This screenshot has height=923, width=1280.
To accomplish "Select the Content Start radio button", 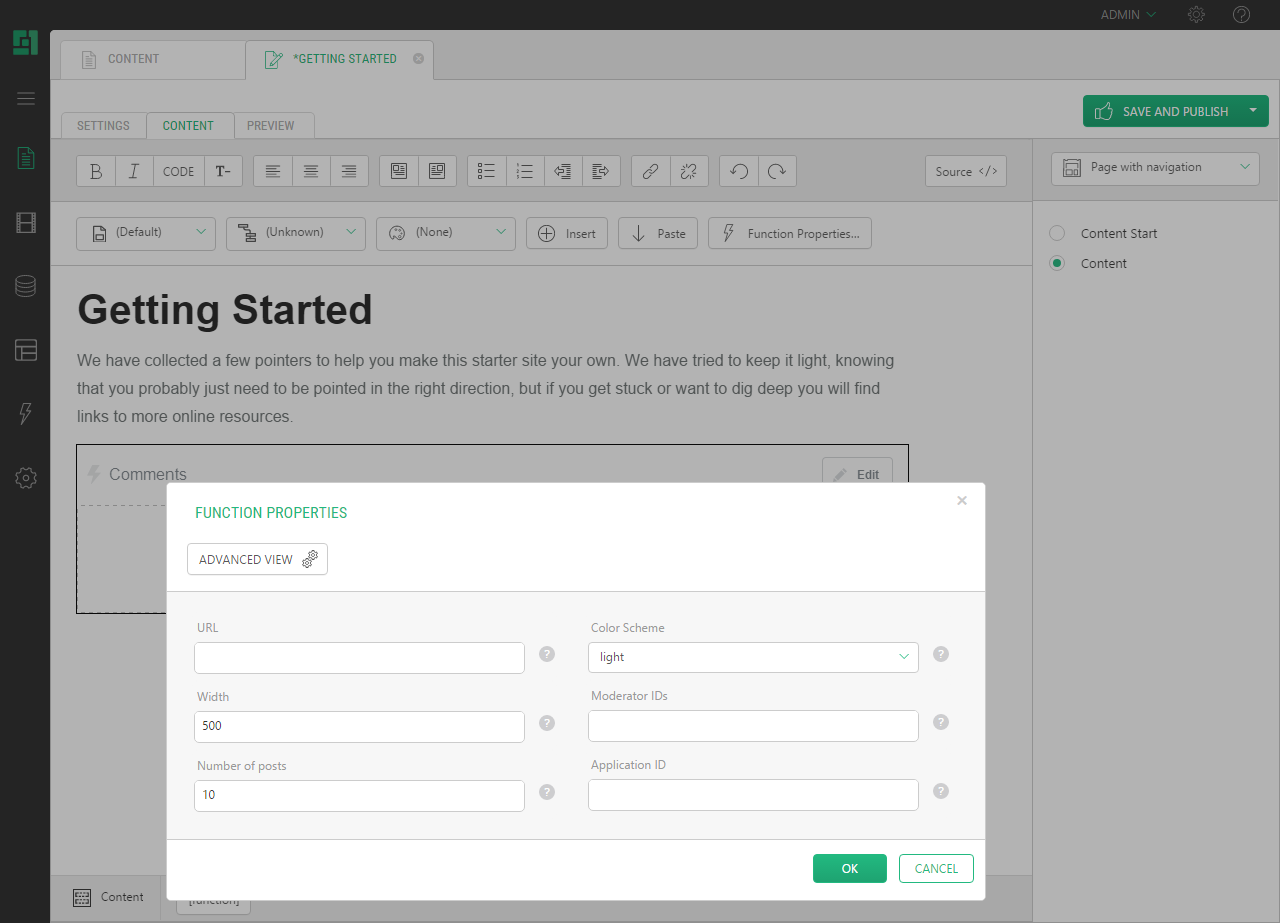I will [x=1057, y=233].
